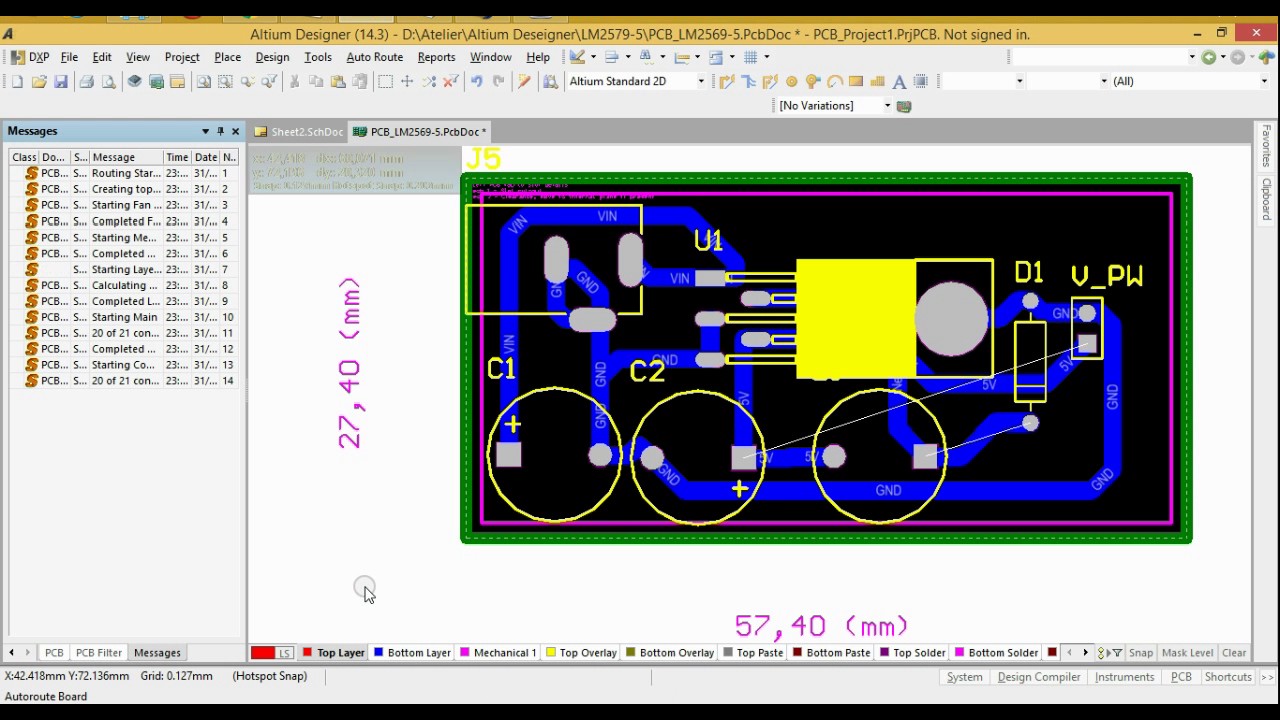Open the Design menu
Screen dimensions: 1280x720
point(272,57)
